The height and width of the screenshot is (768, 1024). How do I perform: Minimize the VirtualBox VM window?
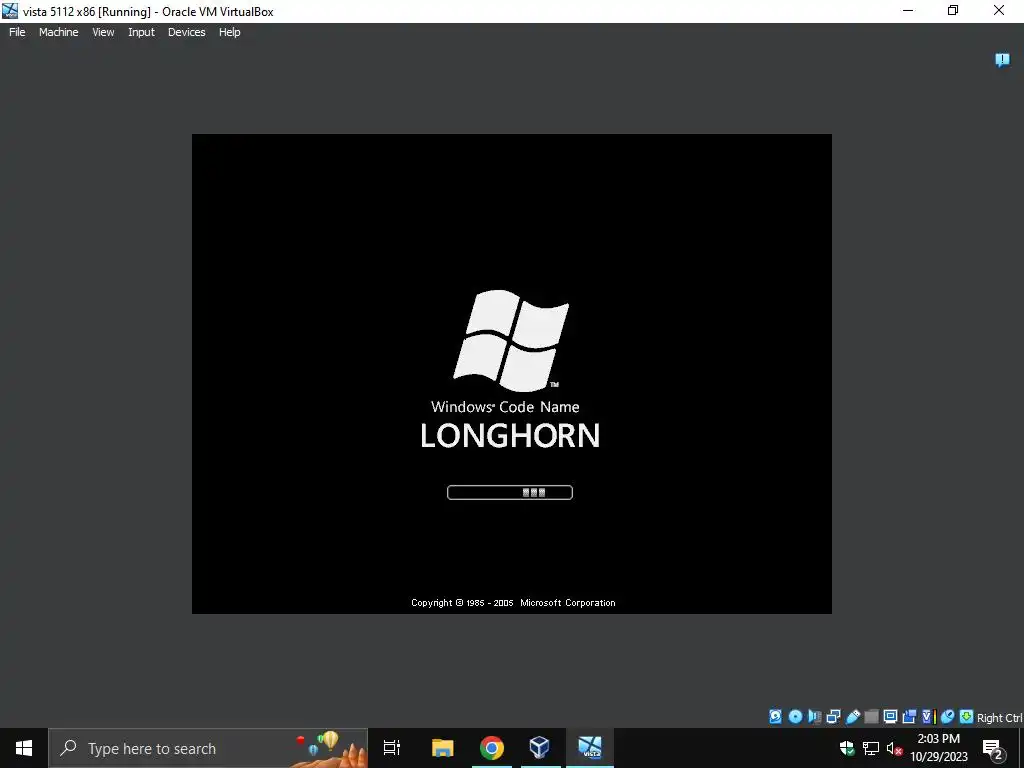pos(908,10)
